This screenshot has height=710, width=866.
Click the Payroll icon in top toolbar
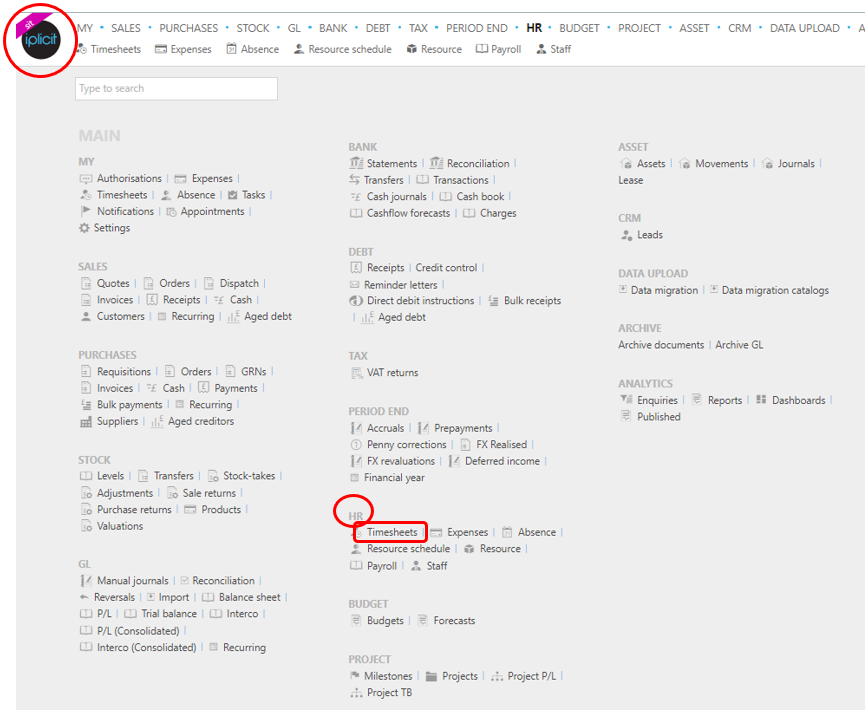tap(482, 49)
